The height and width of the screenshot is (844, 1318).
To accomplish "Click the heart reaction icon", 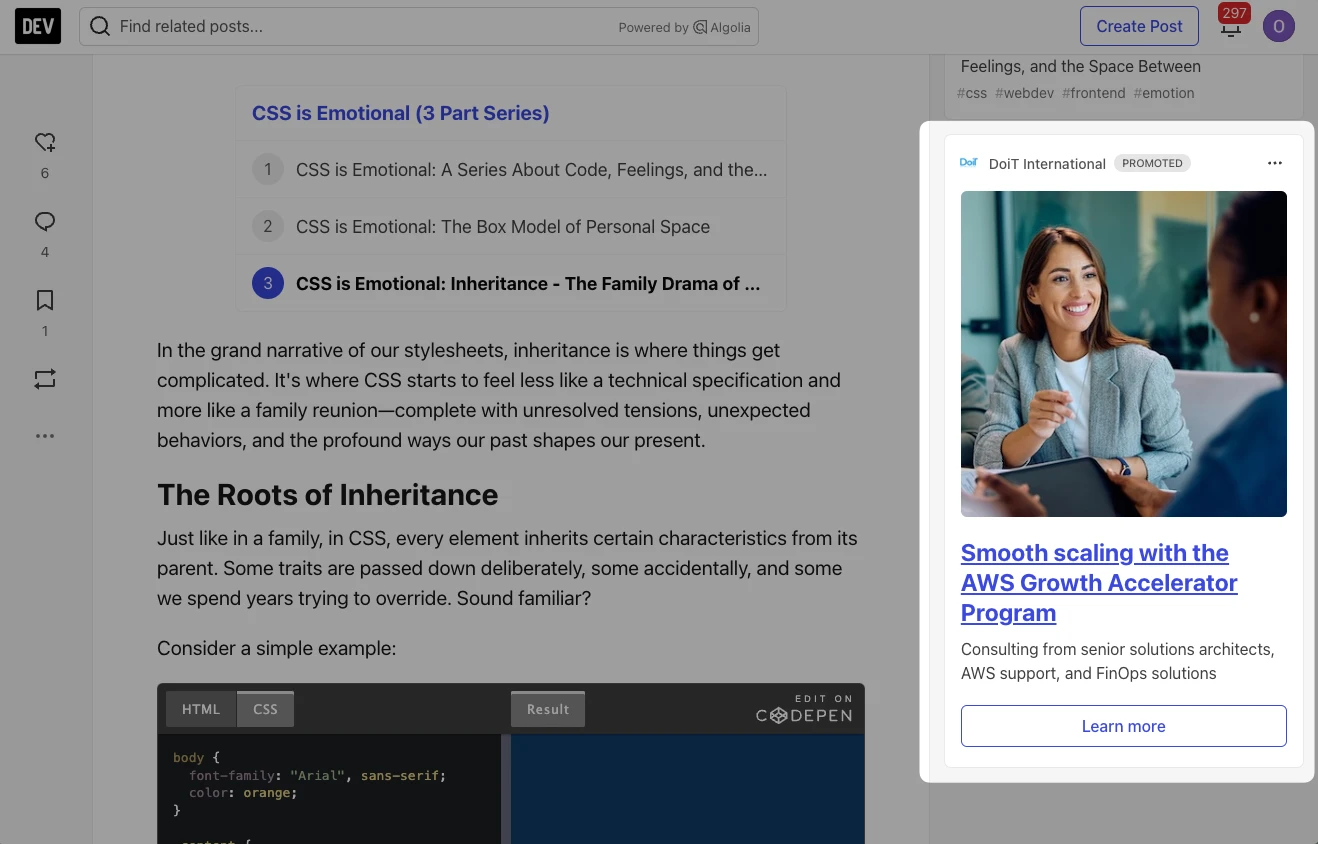I will click(x=45, y=142).
